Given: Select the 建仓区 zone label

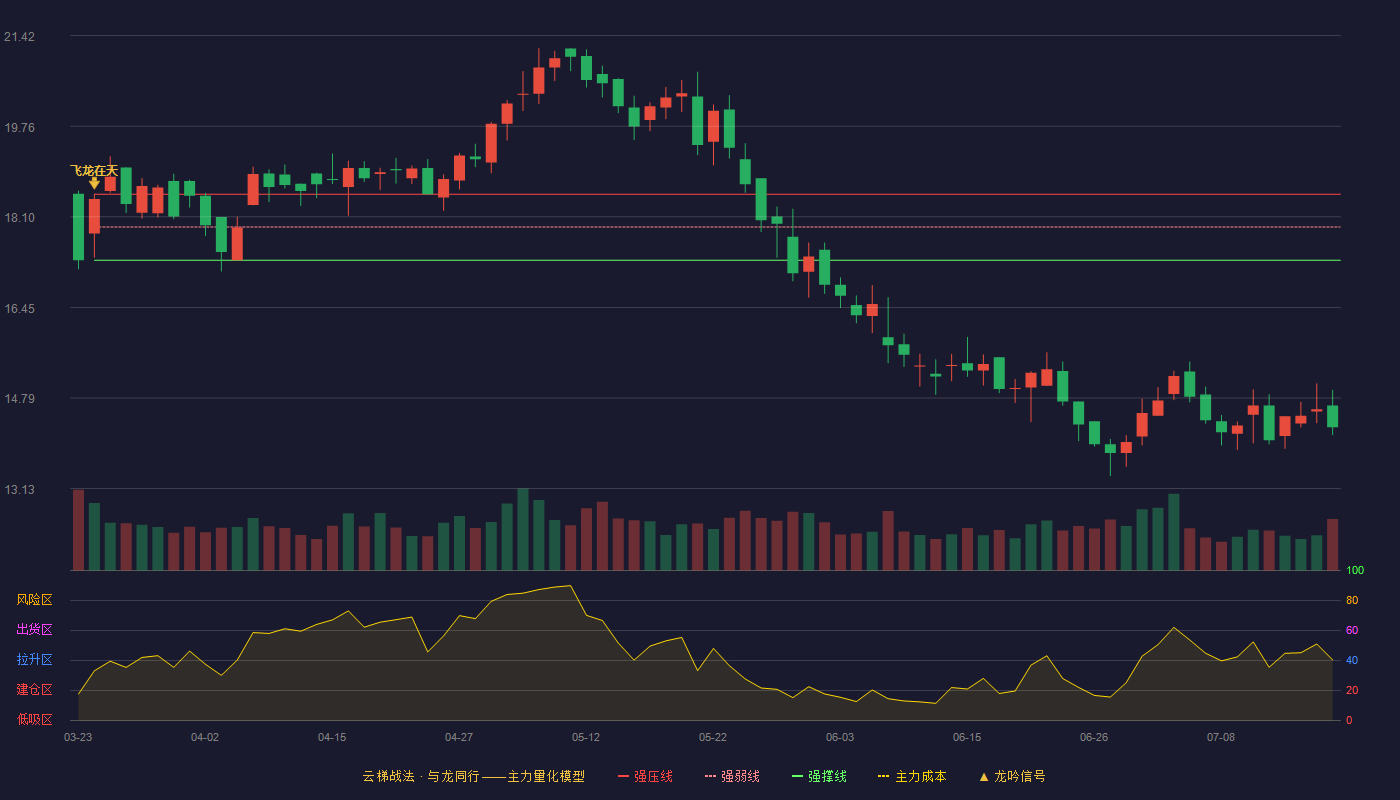Looking at the screenshot, I should [34, 690].
